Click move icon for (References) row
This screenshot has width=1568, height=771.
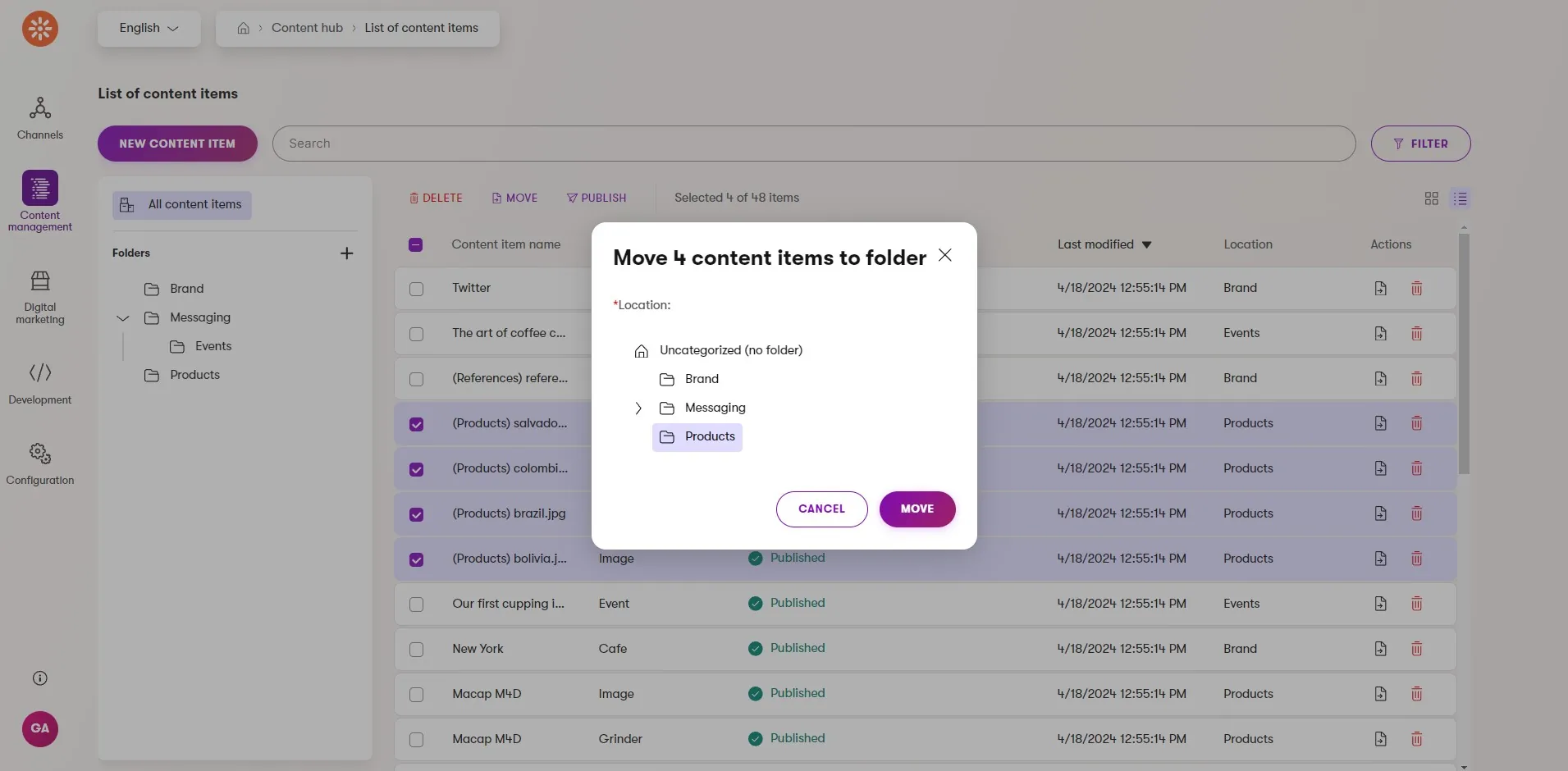pyautogui.click(x=1380, y=378)
